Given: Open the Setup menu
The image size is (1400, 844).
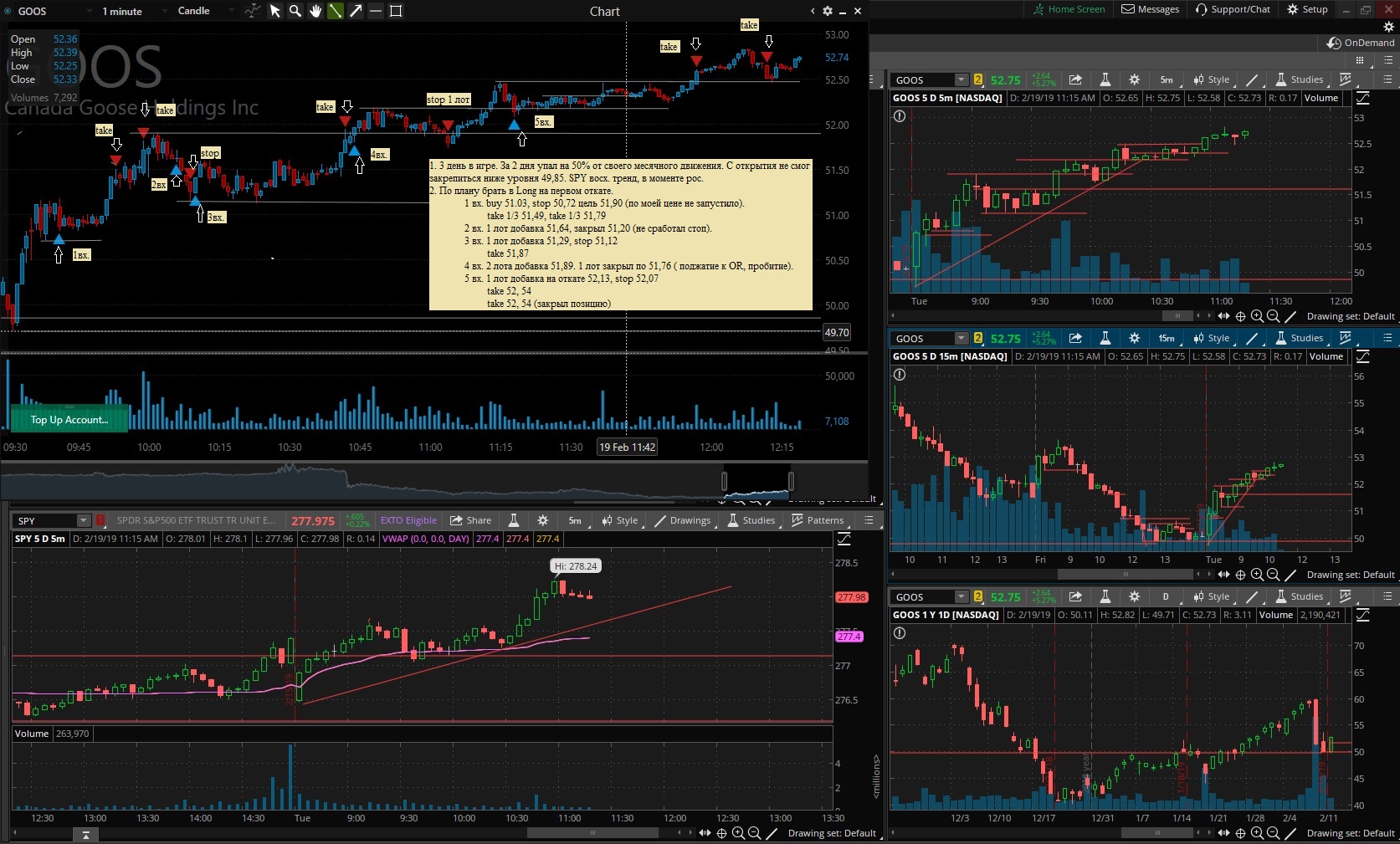Looking at the screenshot, I should (1307, 9).
